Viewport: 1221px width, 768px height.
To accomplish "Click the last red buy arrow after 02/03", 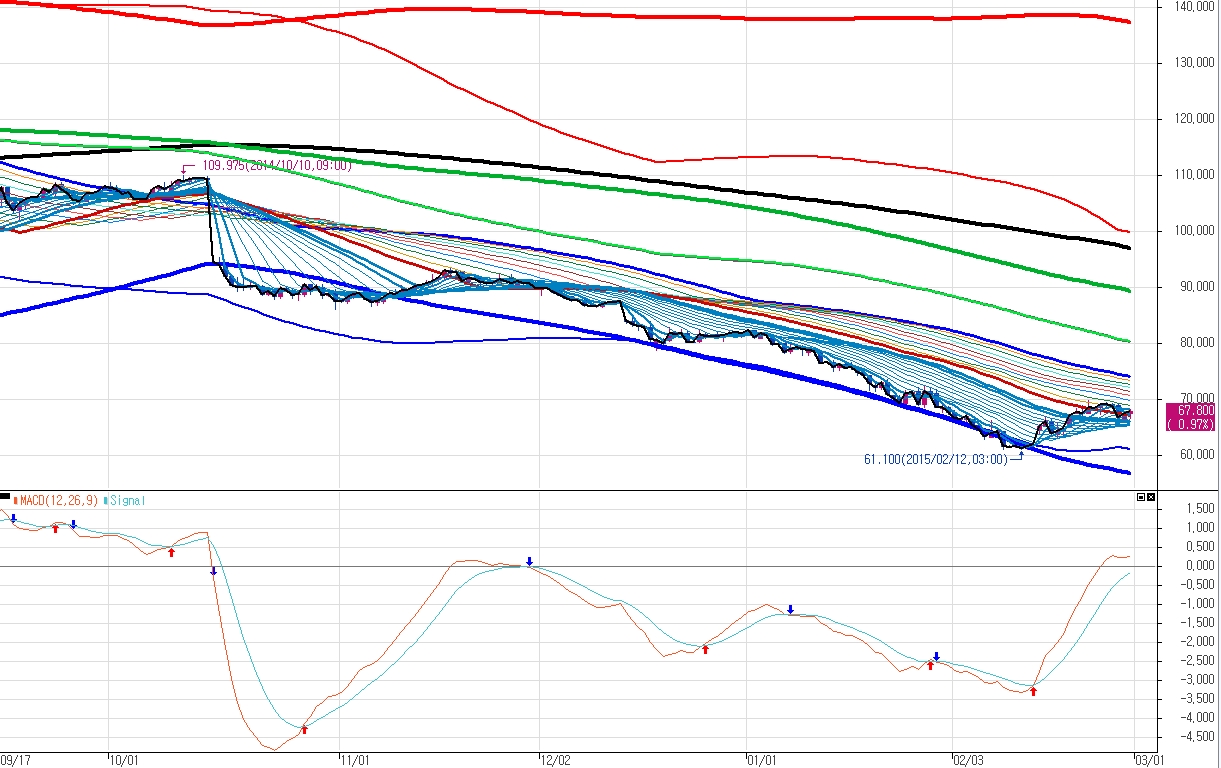I will 1033,691.
